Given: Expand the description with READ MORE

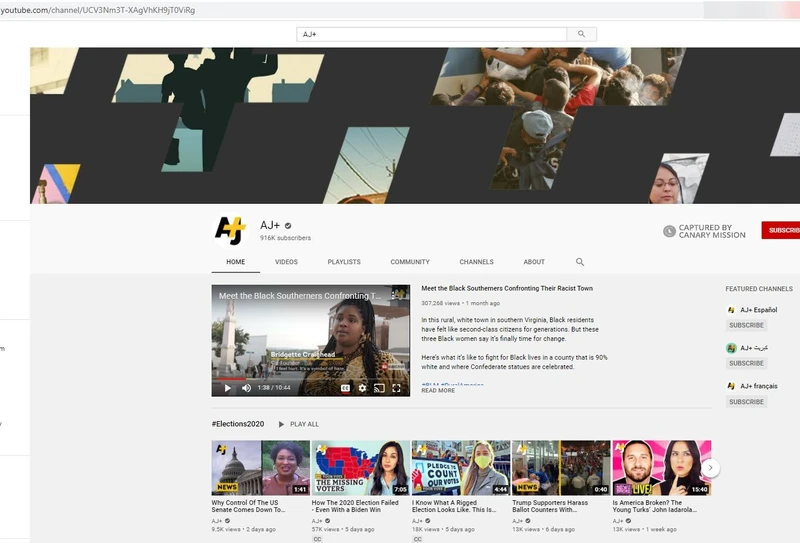Looking at the screenshot, I should coord(438,391).
